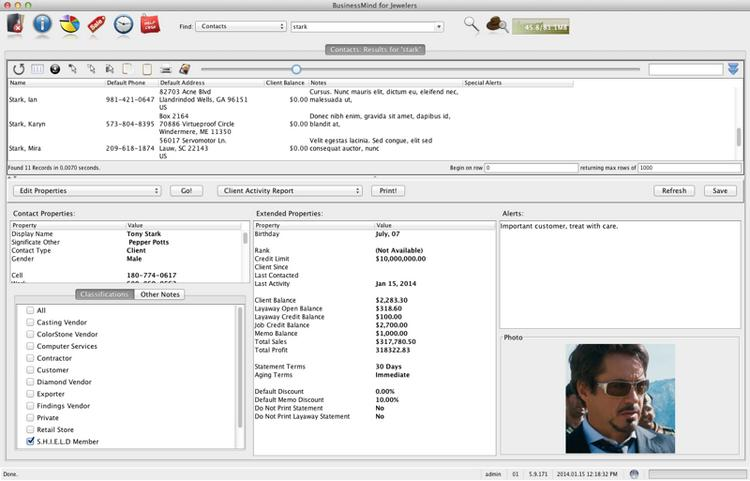Click the Refresh button

coord(674,191)
